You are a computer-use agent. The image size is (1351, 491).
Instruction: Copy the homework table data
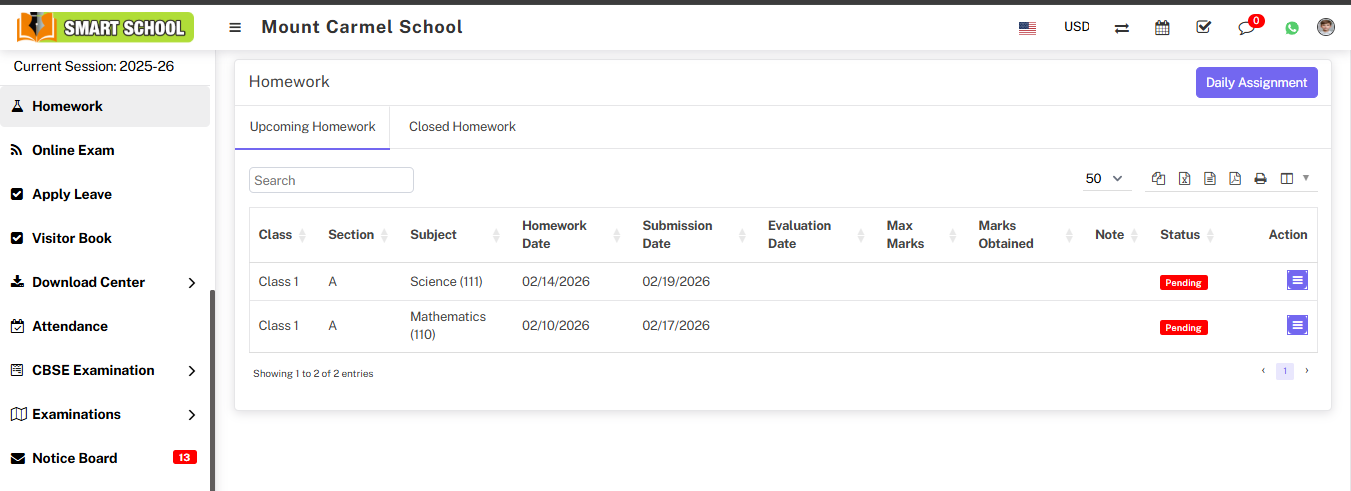coord(1158,179)
